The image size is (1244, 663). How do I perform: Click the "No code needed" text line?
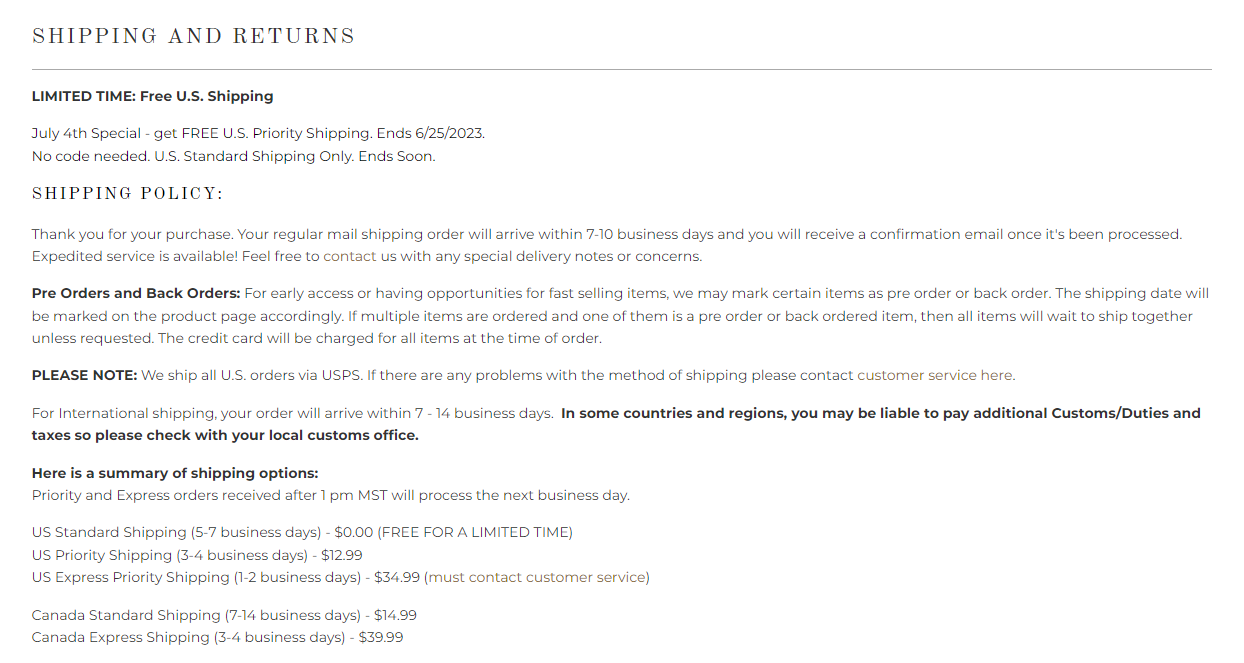(x=233, y=156)
